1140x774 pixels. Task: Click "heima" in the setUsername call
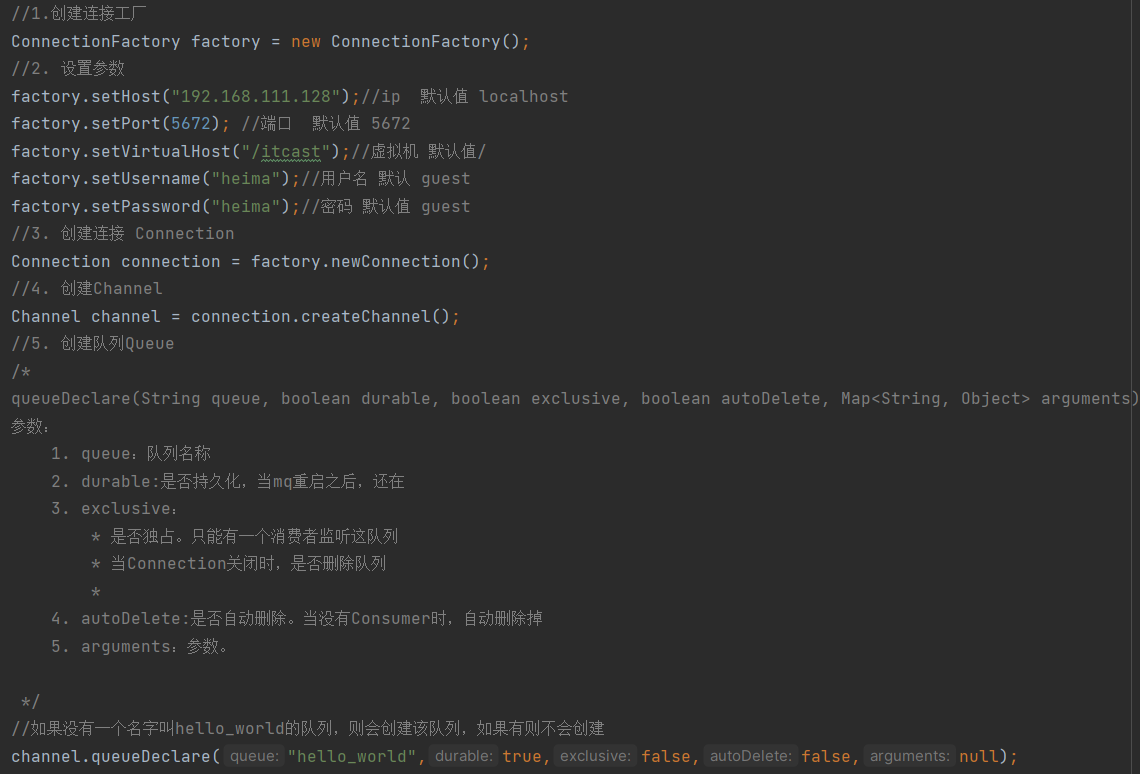coord(245,178)
